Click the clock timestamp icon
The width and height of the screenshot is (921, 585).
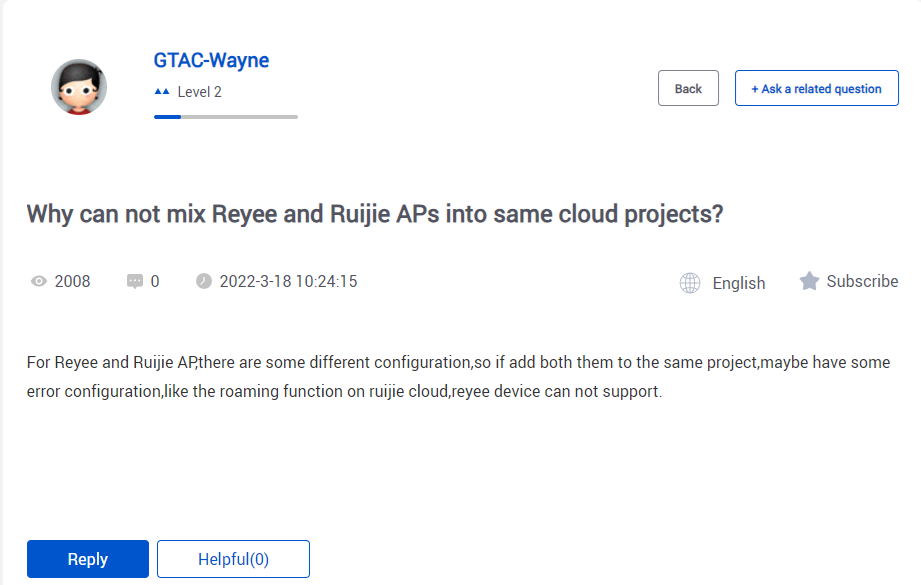[x=204, y=281]
